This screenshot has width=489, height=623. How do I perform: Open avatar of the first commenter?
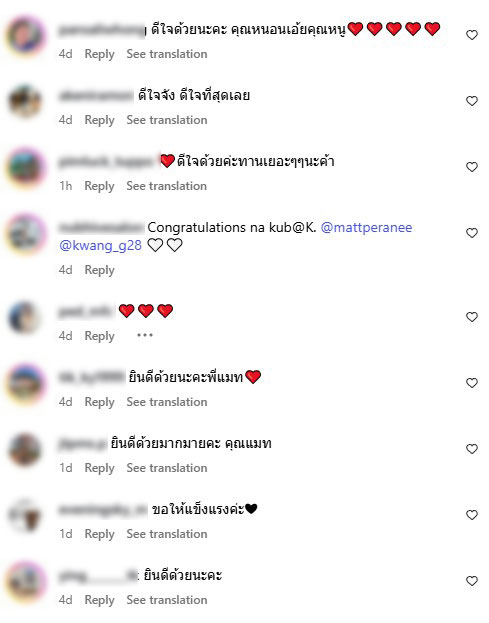coord(26,35)
